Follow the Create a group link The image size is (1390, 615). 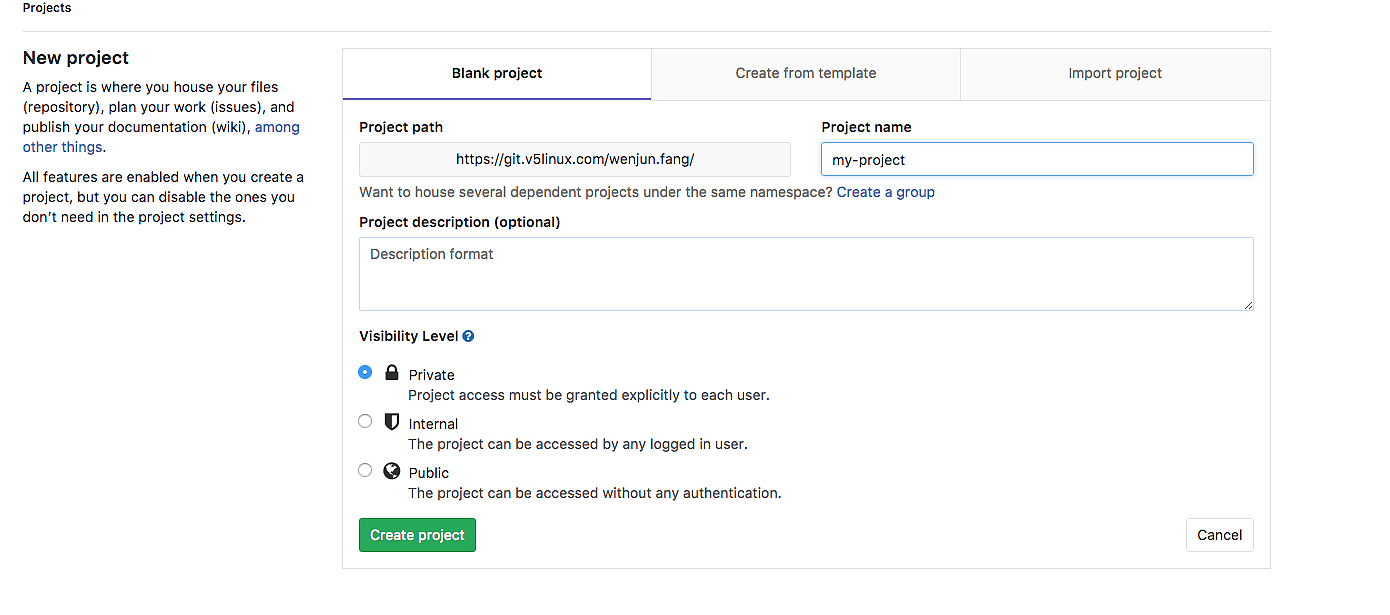[x=885, y=192]
